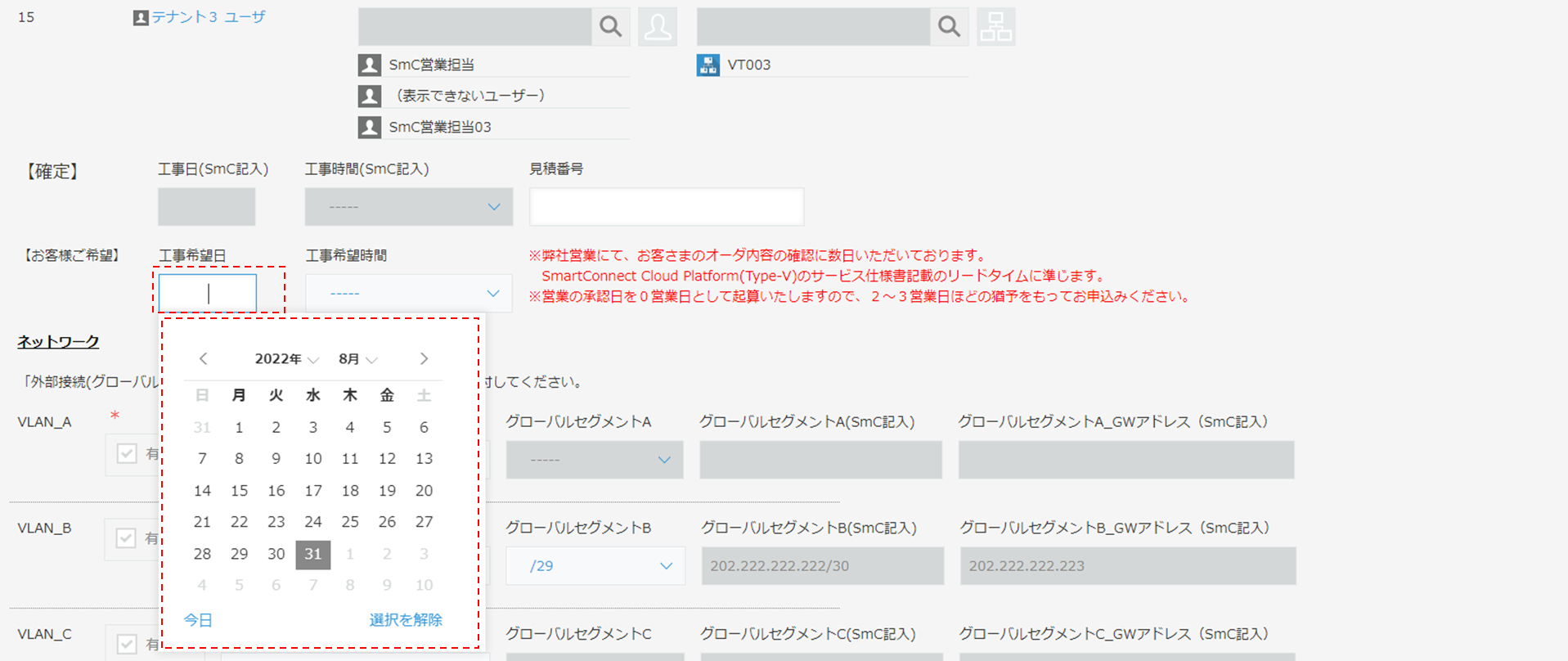Click the 工事日(SmC記入) date field
1568x661 pixels.
(207, 207)
